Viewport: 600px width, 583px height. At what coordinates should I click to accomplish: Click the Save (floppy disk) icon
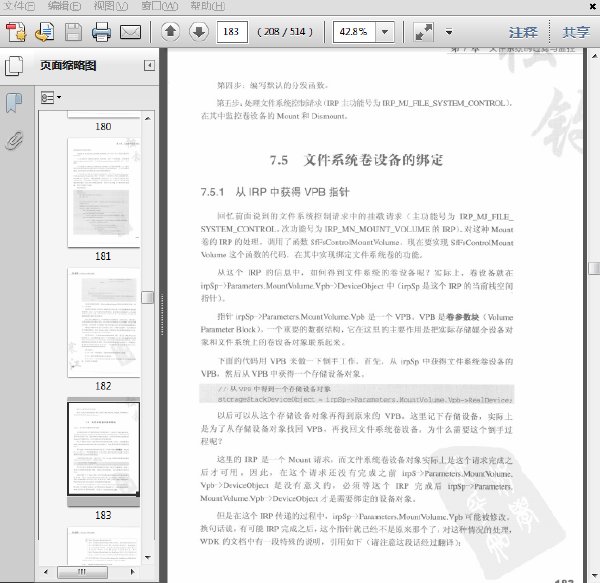(73, 32)
